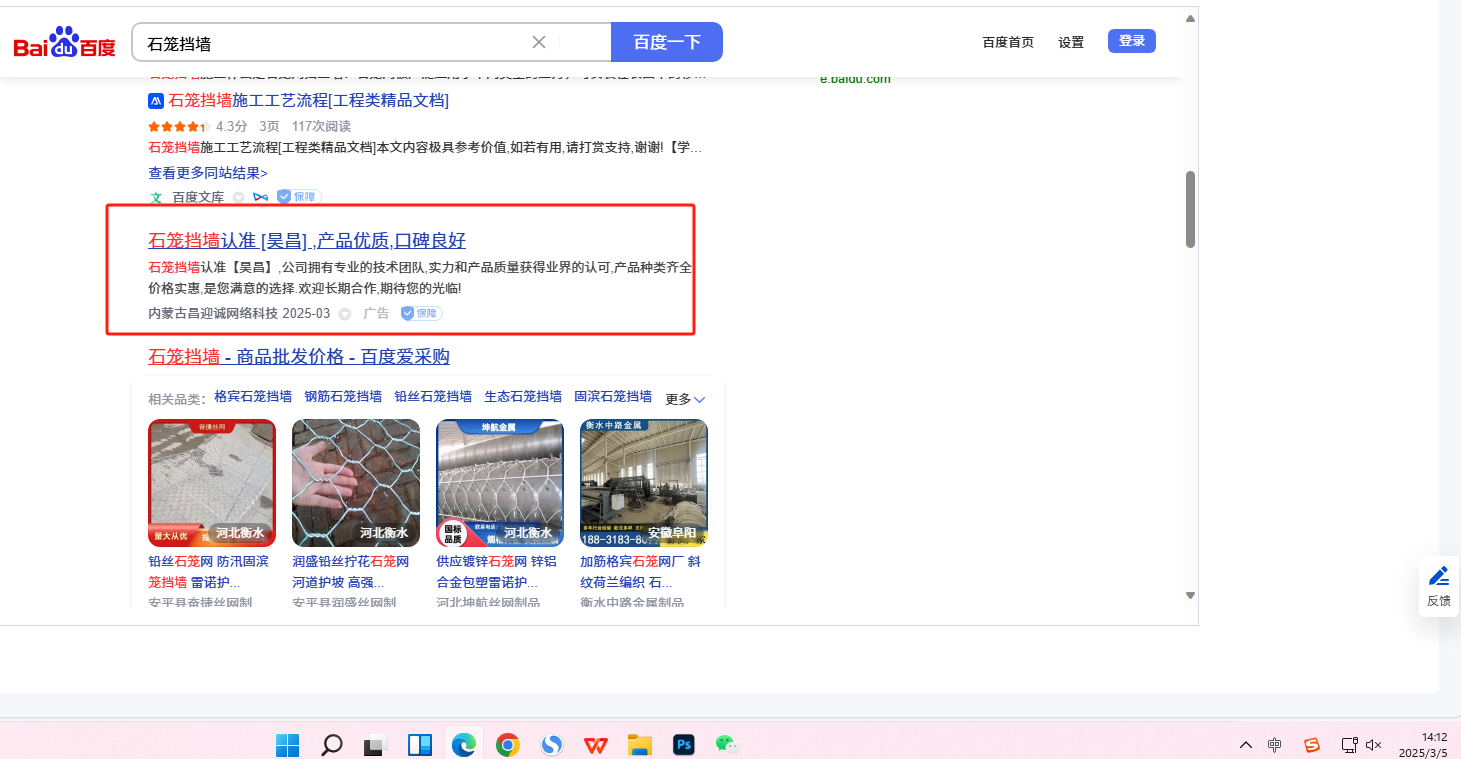Image resolution: width=1461 pixels, height=759 pixels.
Task: Click the 保障 badge beside 百度文库
Action: (x=299, y=197)
